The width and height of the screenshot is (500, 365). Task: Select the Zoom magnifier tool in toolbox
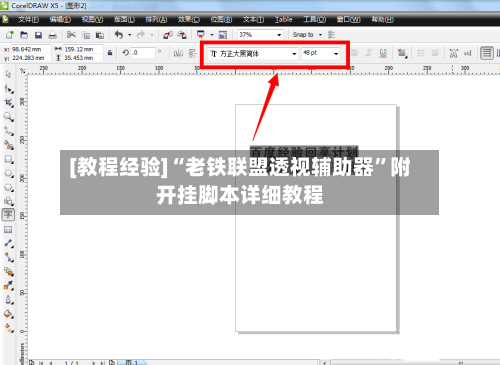[8, 117]
